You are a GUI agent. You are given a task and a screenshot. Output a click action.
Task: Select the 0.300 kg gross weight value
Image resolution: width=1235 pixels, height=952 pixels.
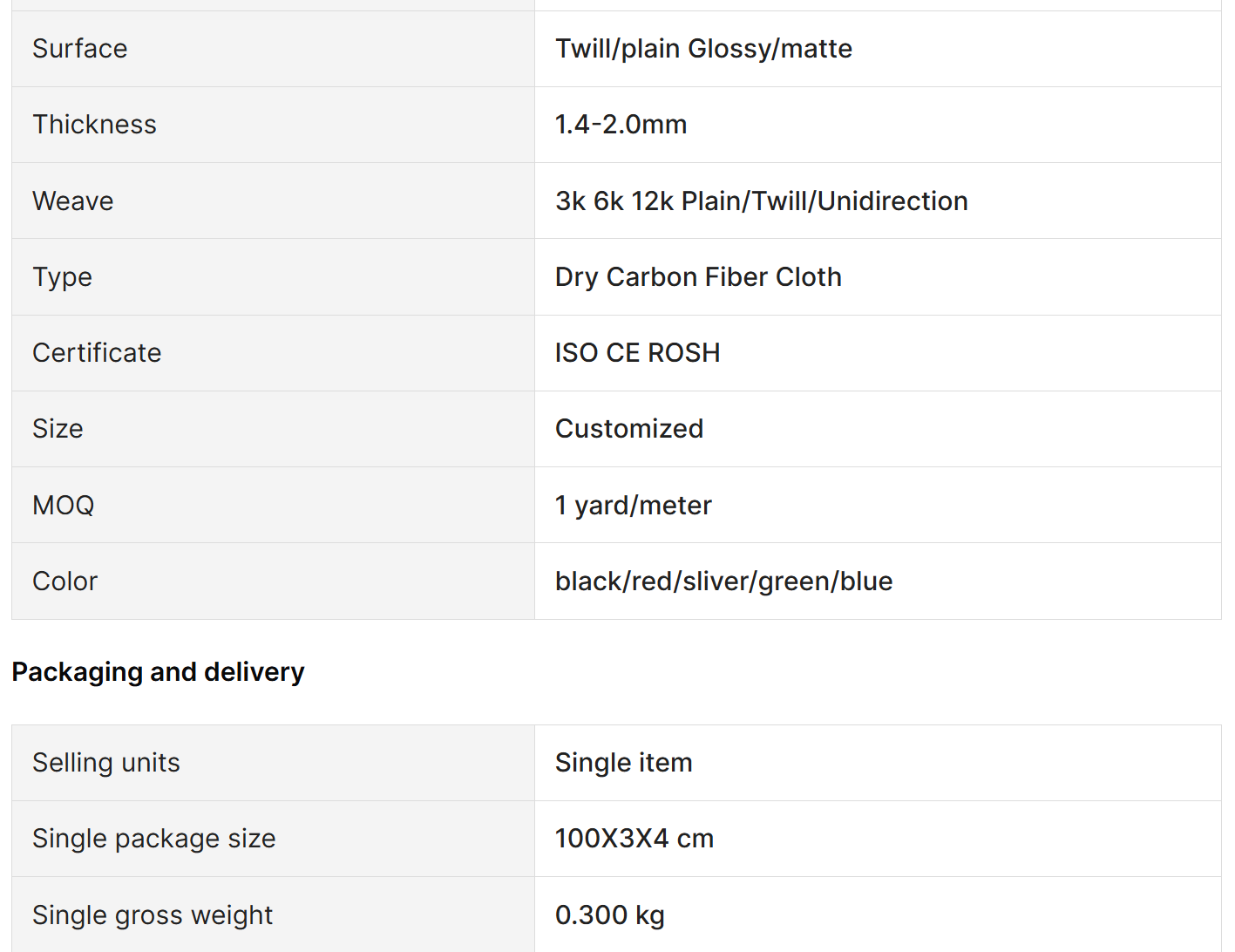coord(610,915)
